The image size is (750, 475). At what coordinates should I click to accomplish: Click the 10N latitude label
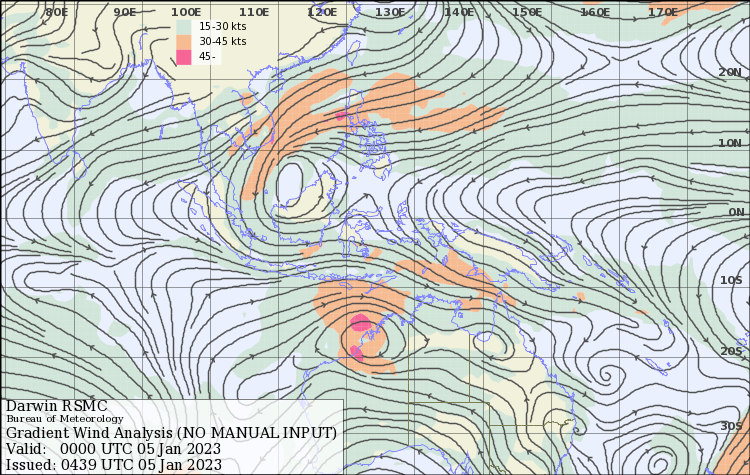tap(731, 143)
